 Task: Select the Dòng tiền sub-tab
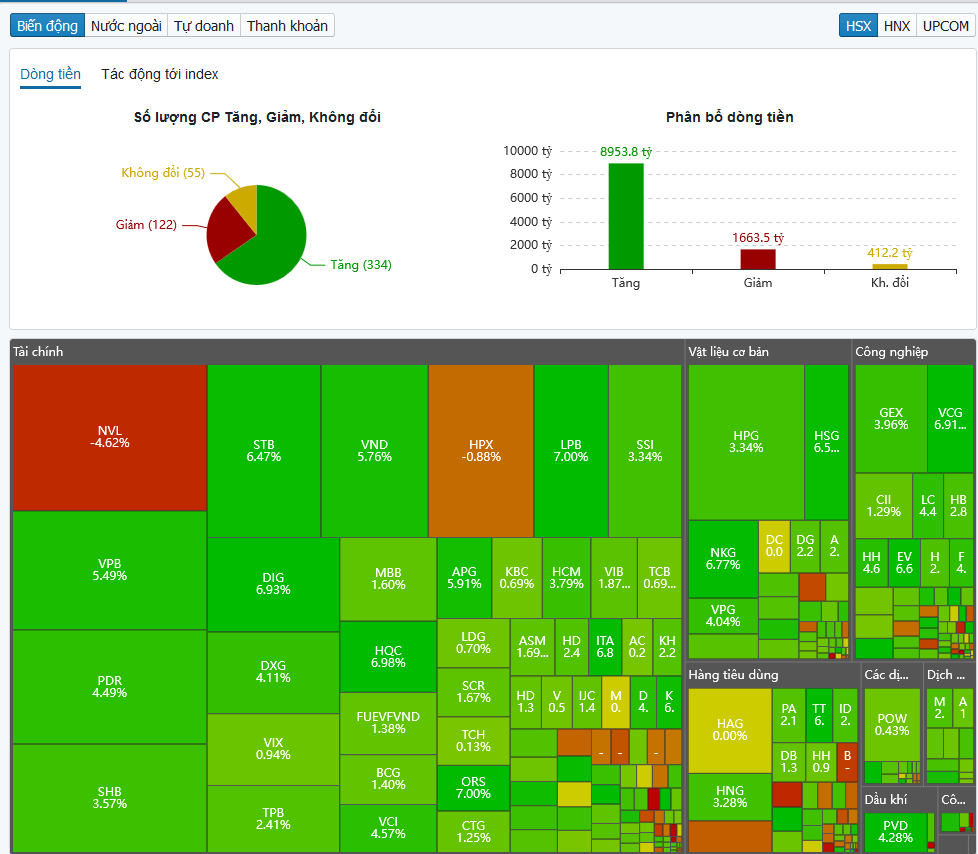point(51,74)
